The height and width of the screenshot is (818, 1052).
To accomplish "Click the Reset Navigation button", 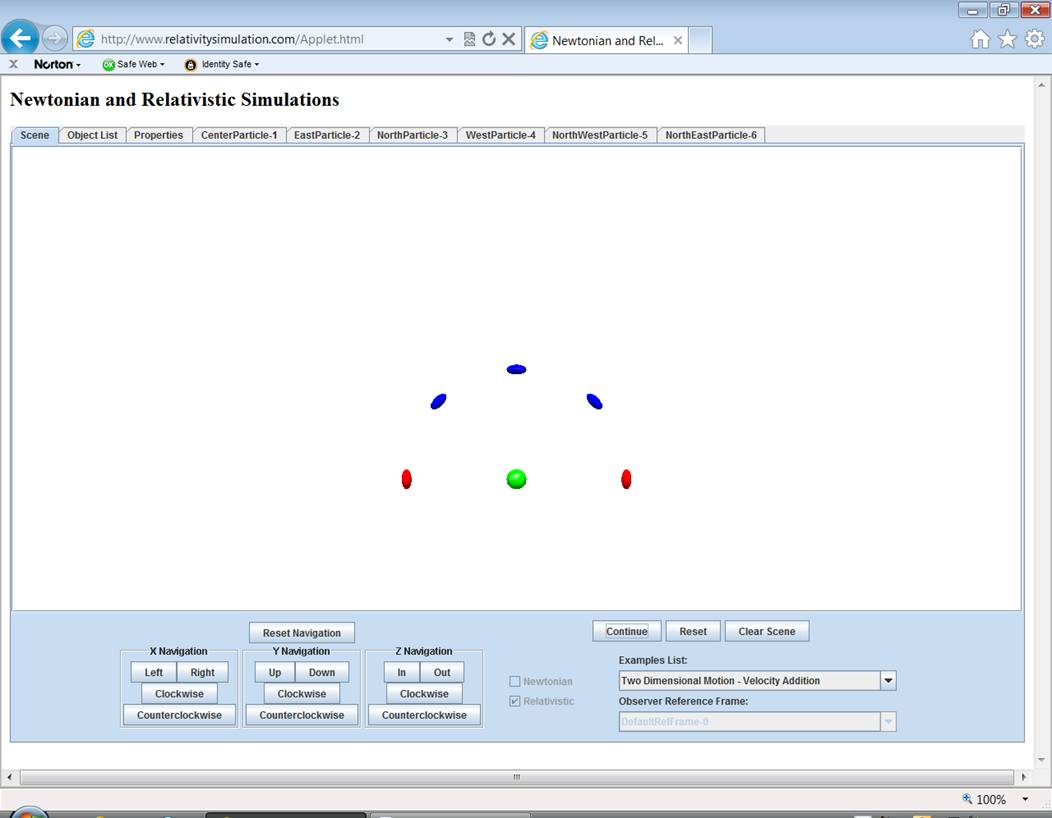I will 301,633.
